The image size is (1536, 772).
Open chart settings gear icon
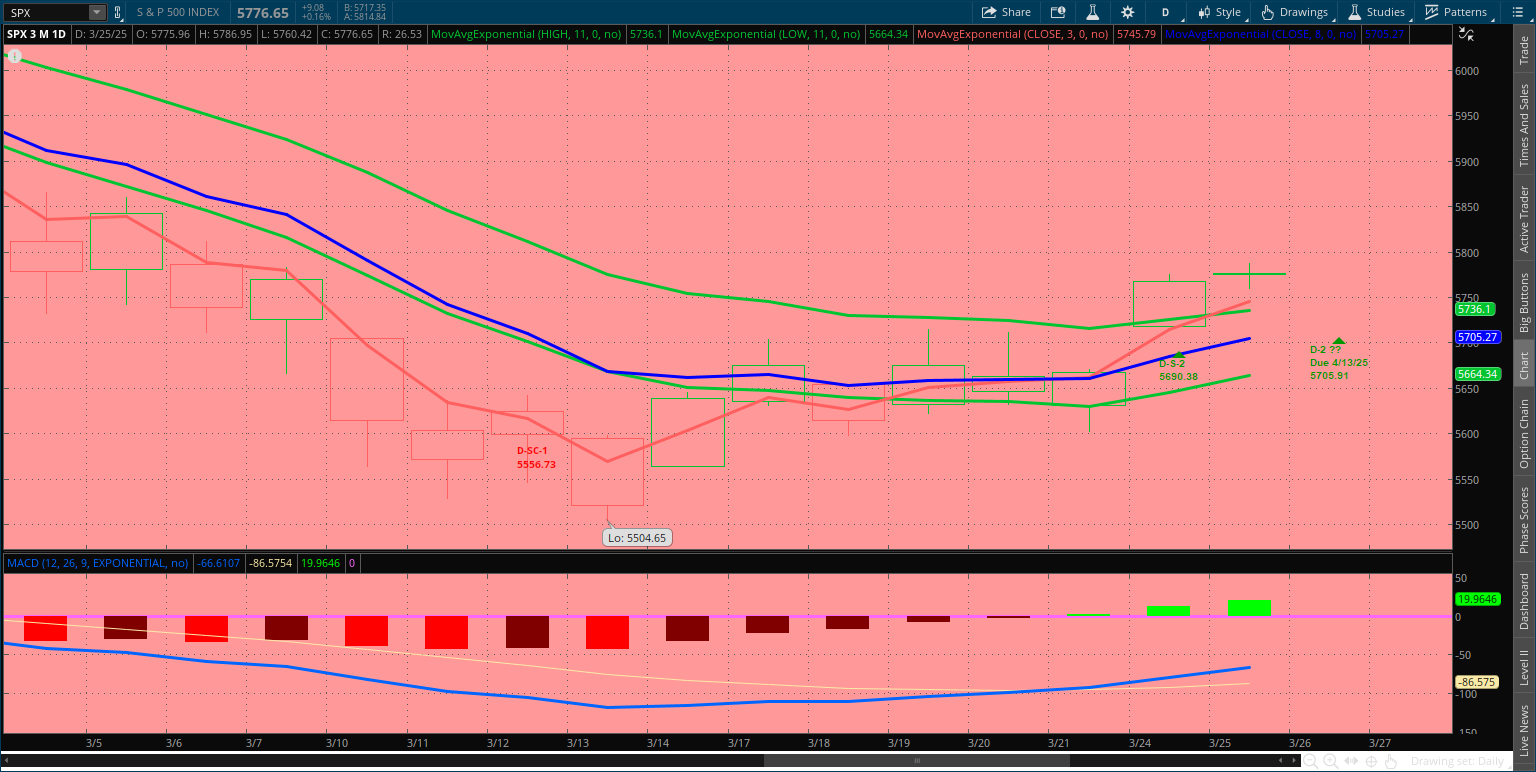tap(1128, 12)
